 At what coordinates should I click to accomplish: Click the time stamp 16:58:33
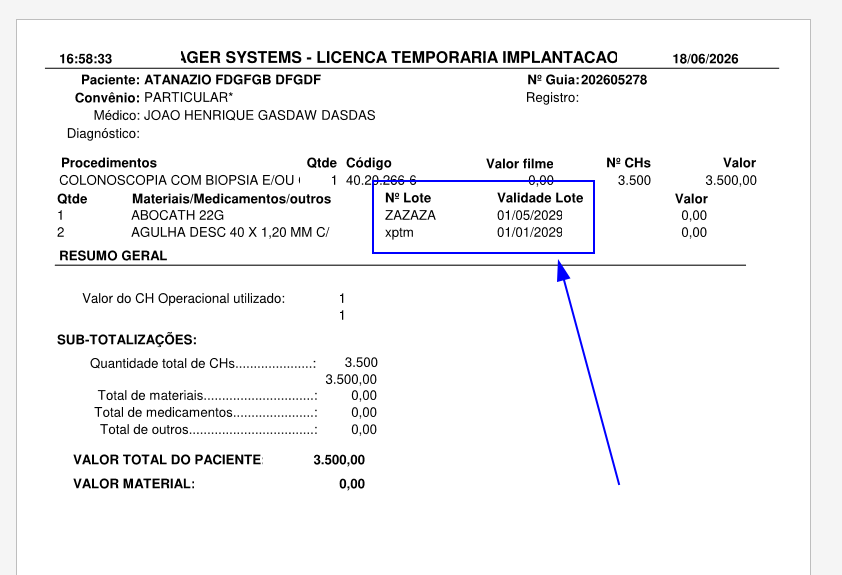(x=85, y=59)
